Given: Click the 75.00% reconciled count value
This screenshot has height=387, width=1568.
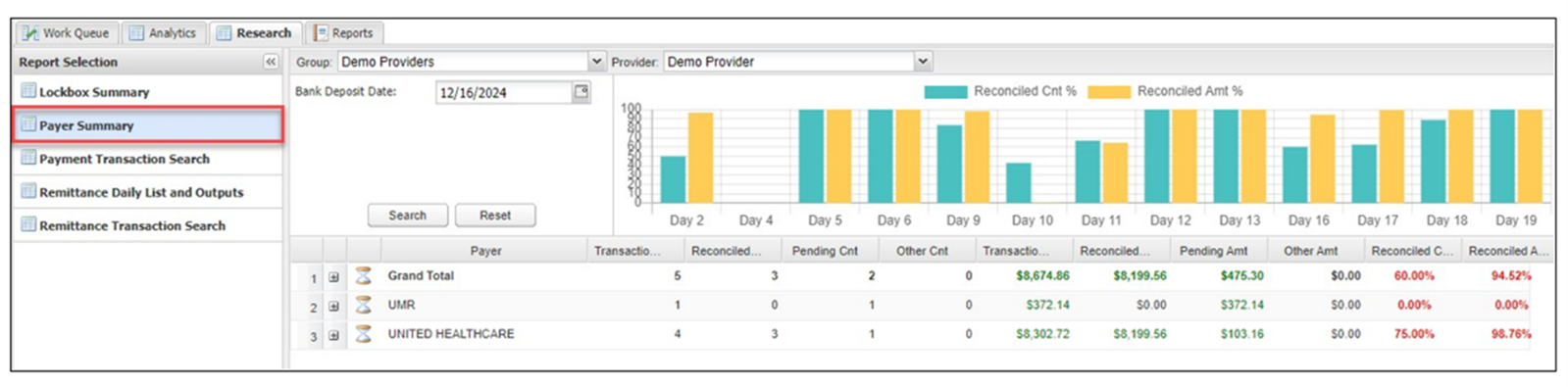Looking at the screenshot, I should [x=1414, y=334].
